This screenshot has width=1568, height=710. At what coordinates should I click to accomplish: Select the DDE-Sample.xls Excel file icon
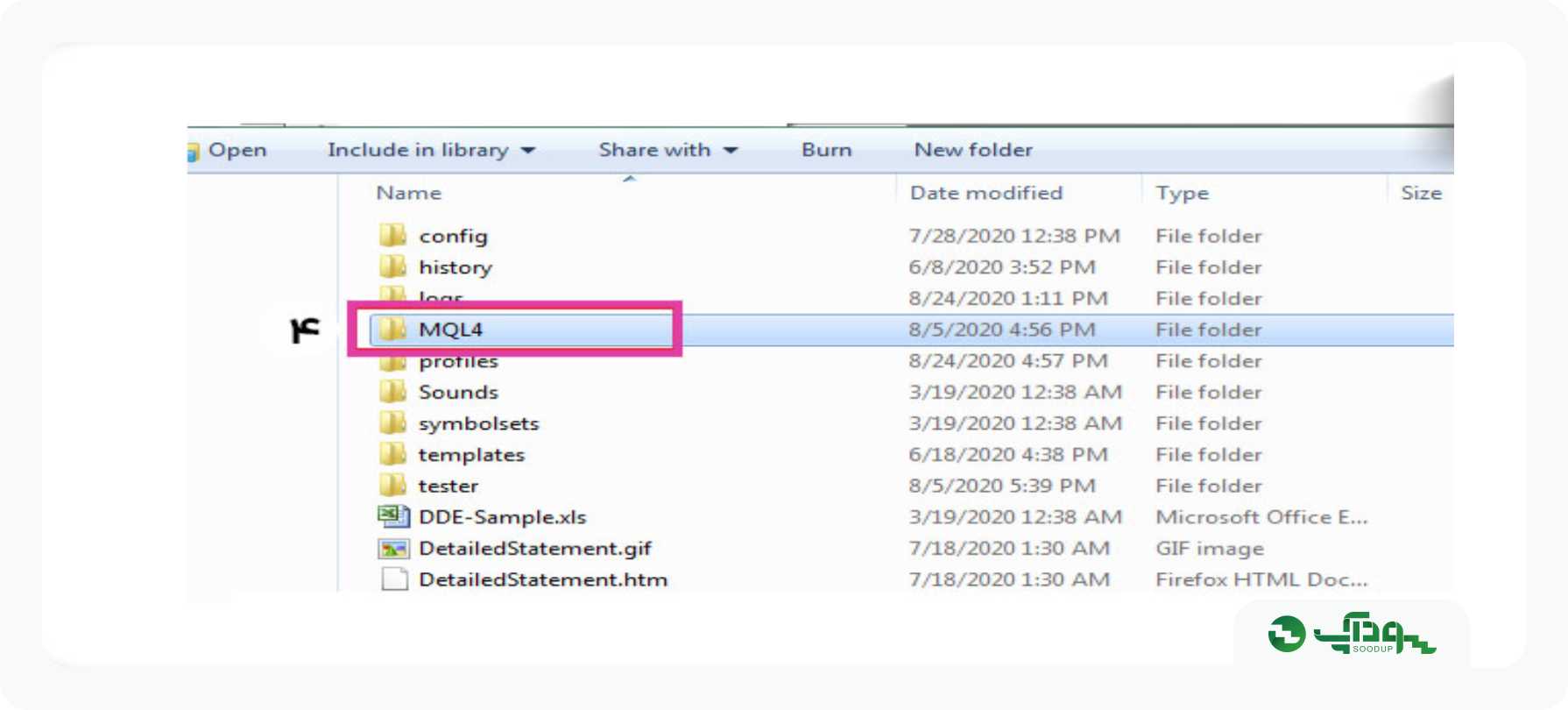pyautogui.click(x=393, y=516)
